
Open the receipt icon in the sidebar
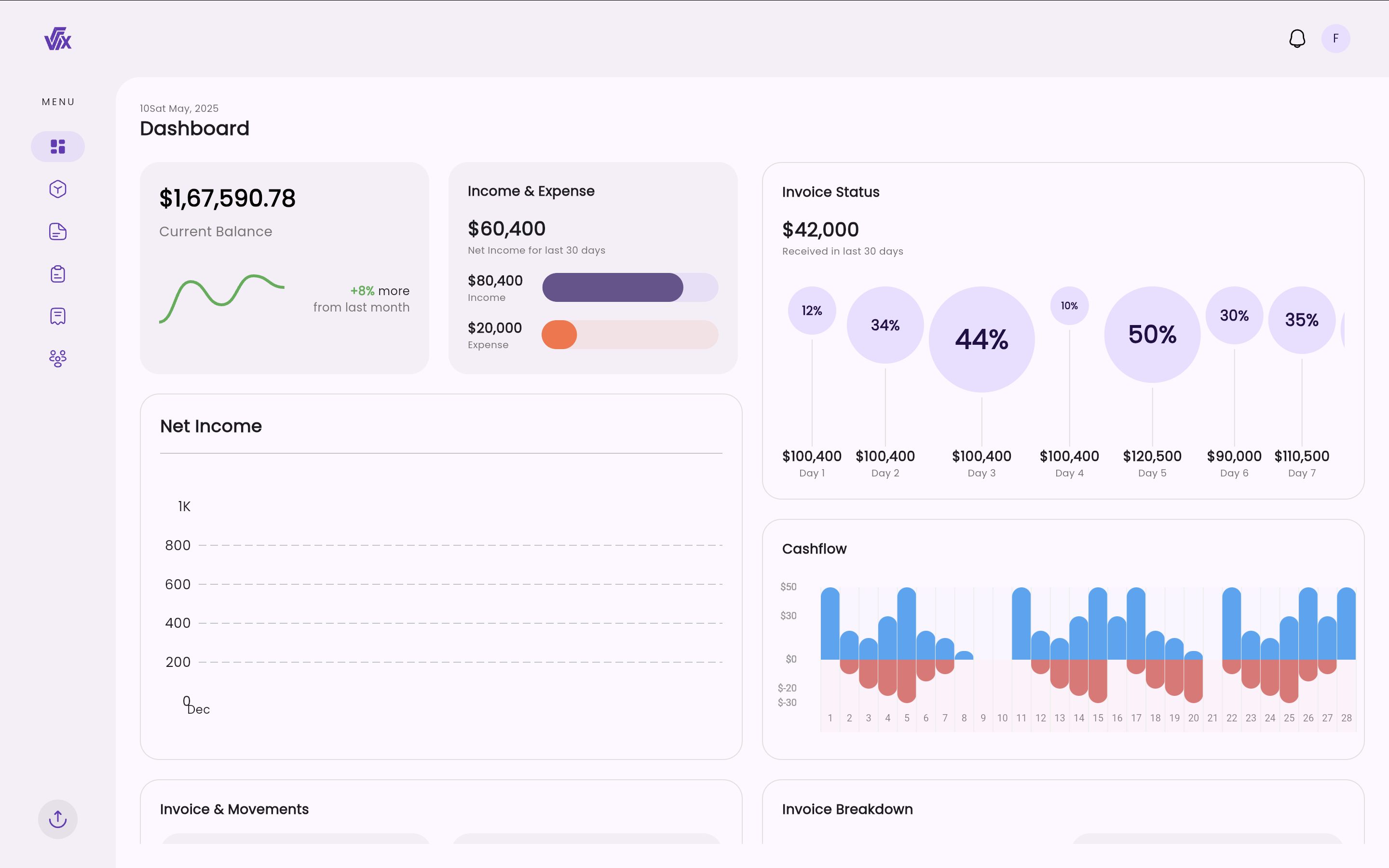(x=58, y=316)
